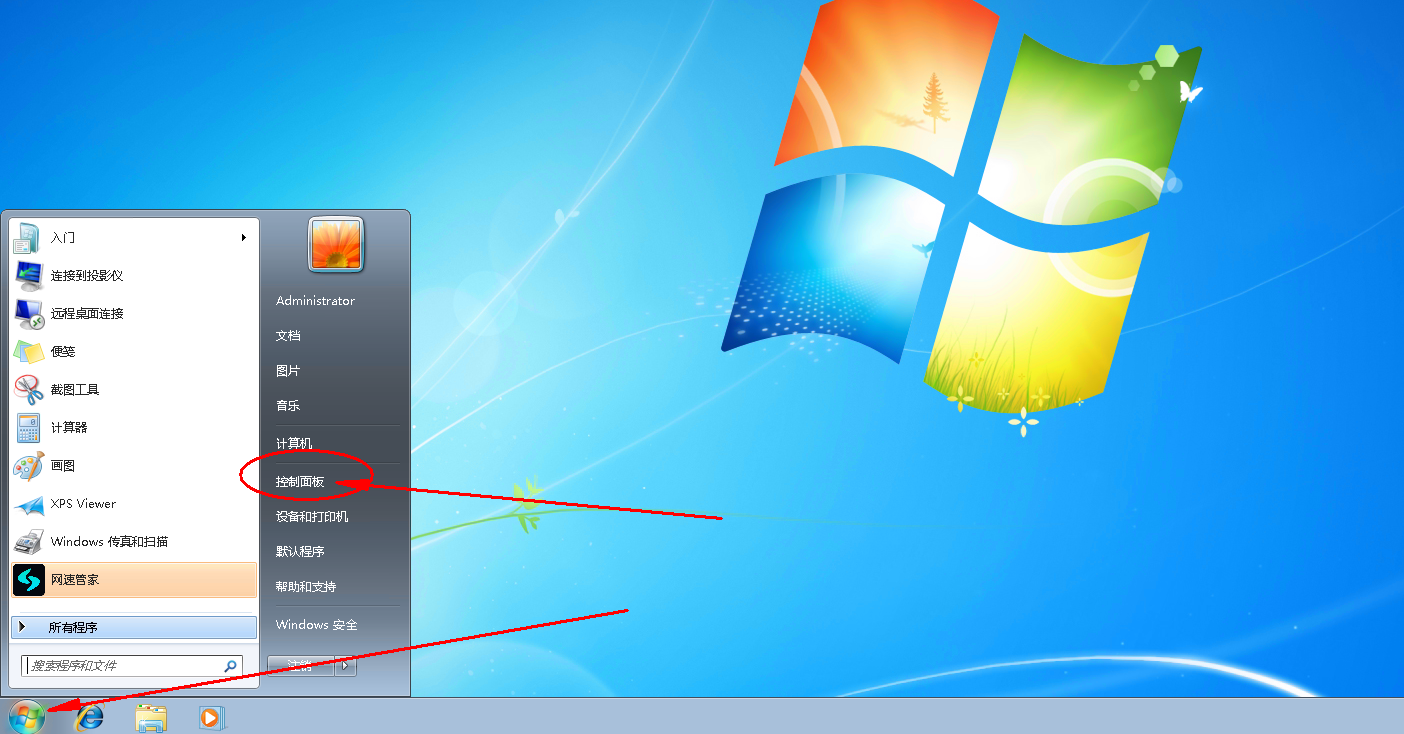Open 音乐 music library link
1404x734 pixels.
tap(288, 406)
